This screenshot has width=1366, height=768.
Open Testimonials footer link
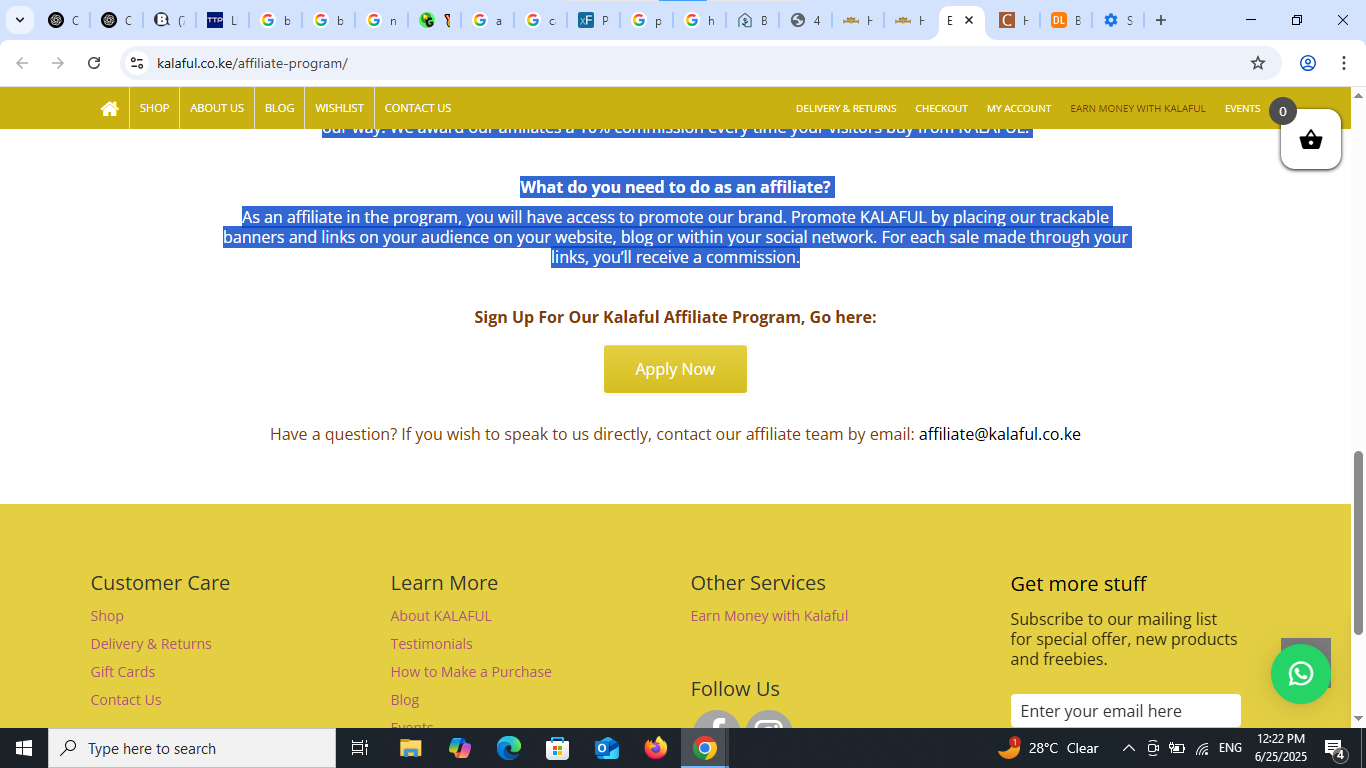coord(432,644)
